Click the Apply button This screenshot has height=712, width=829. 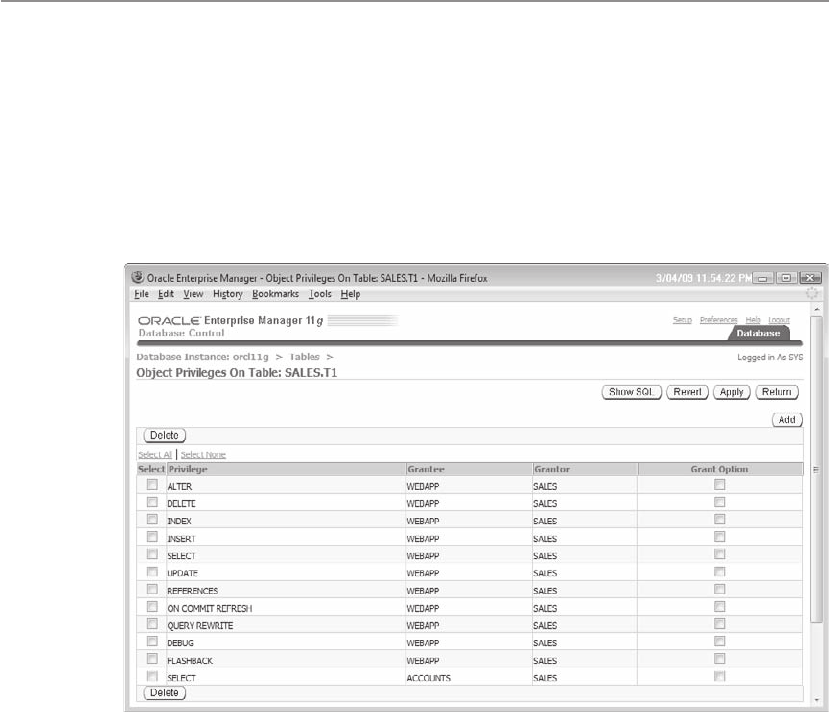click(x=732, y=392)
